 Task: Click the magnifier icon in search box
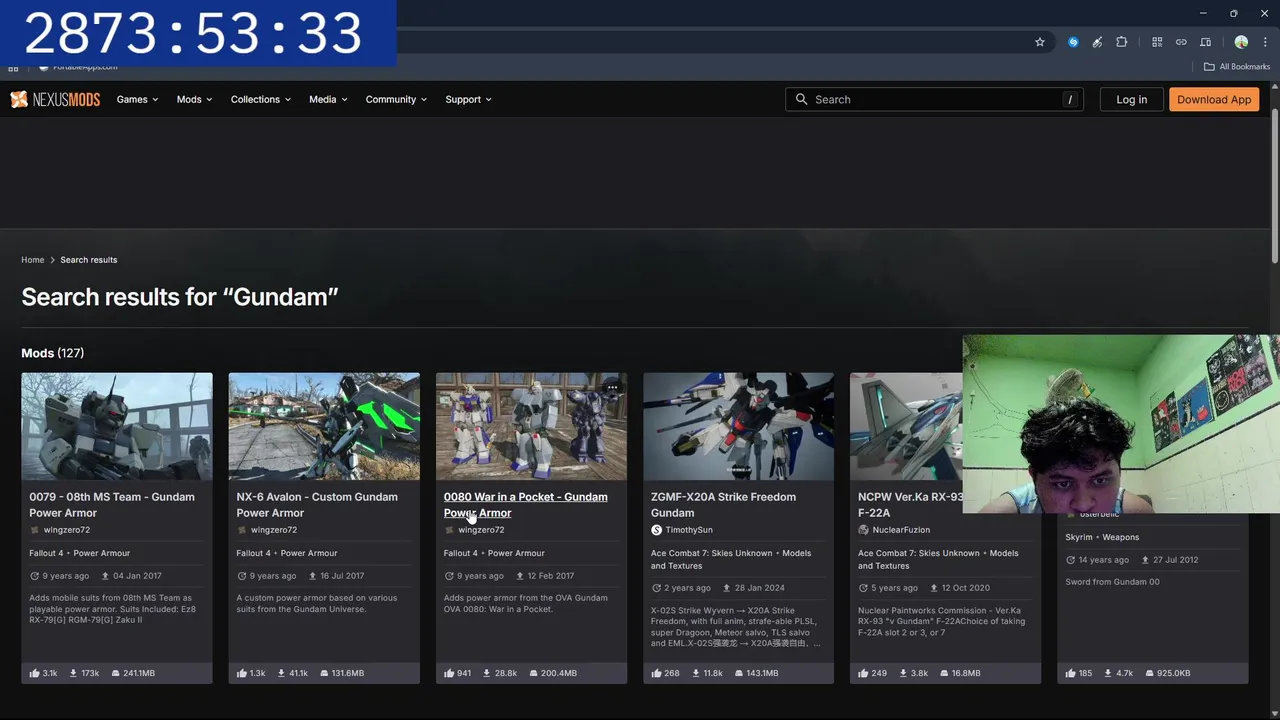tap(801, 99)
